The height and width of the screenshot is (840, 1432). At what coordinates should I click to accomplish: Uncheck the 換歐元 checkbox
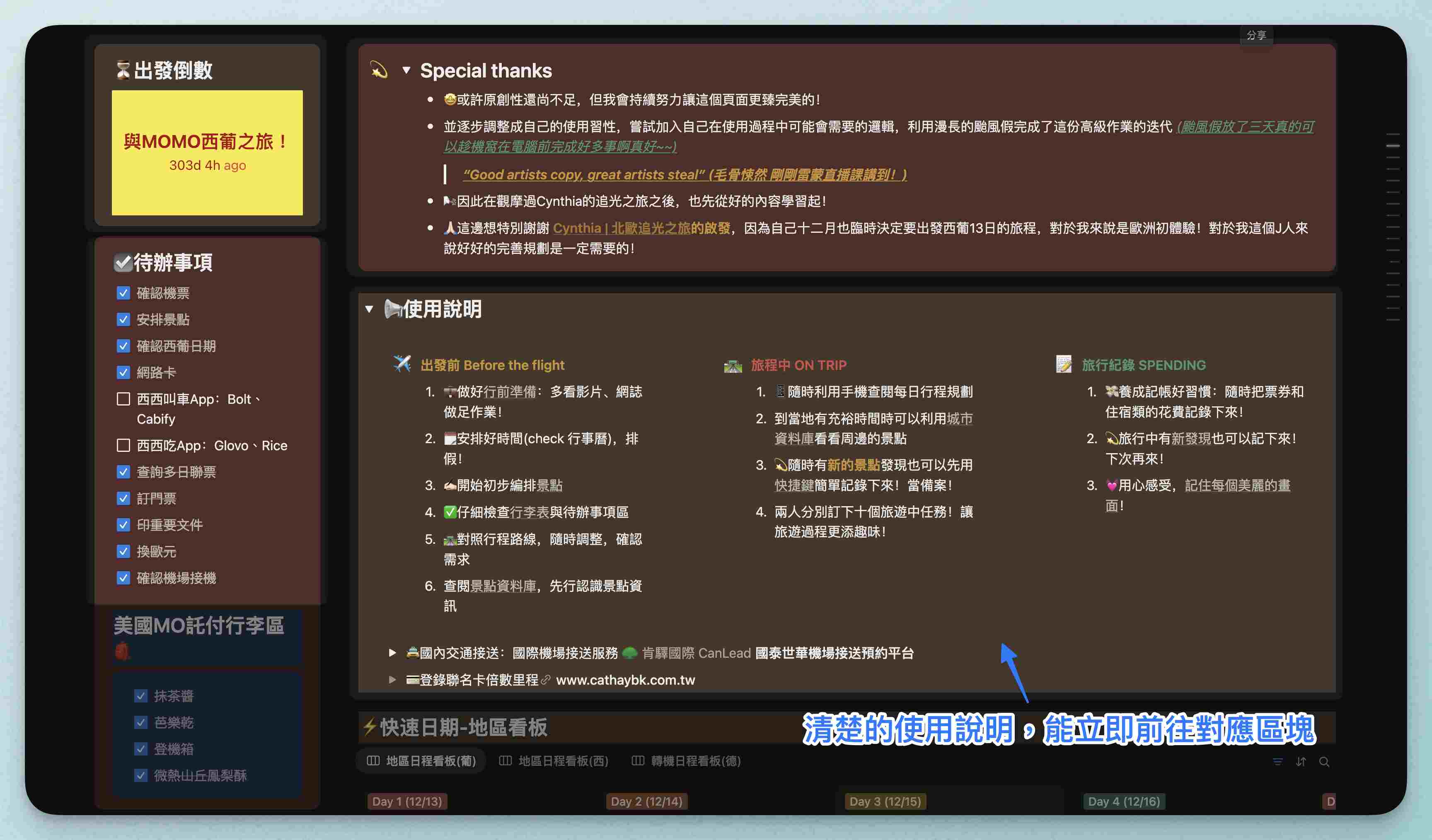(123, 551)
